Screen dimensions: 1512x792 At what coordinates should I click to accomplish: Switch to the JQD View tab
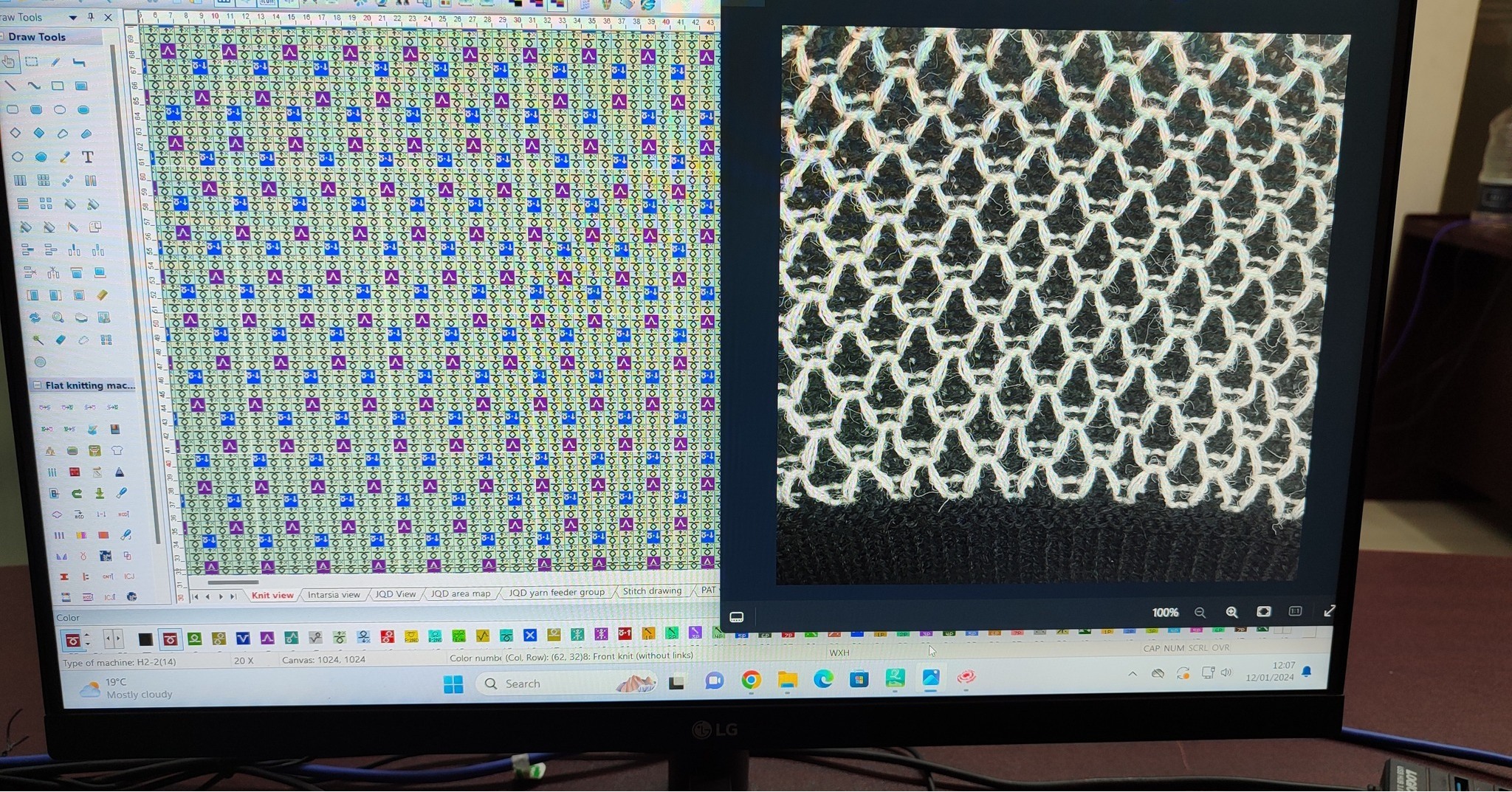coord(396,593)
